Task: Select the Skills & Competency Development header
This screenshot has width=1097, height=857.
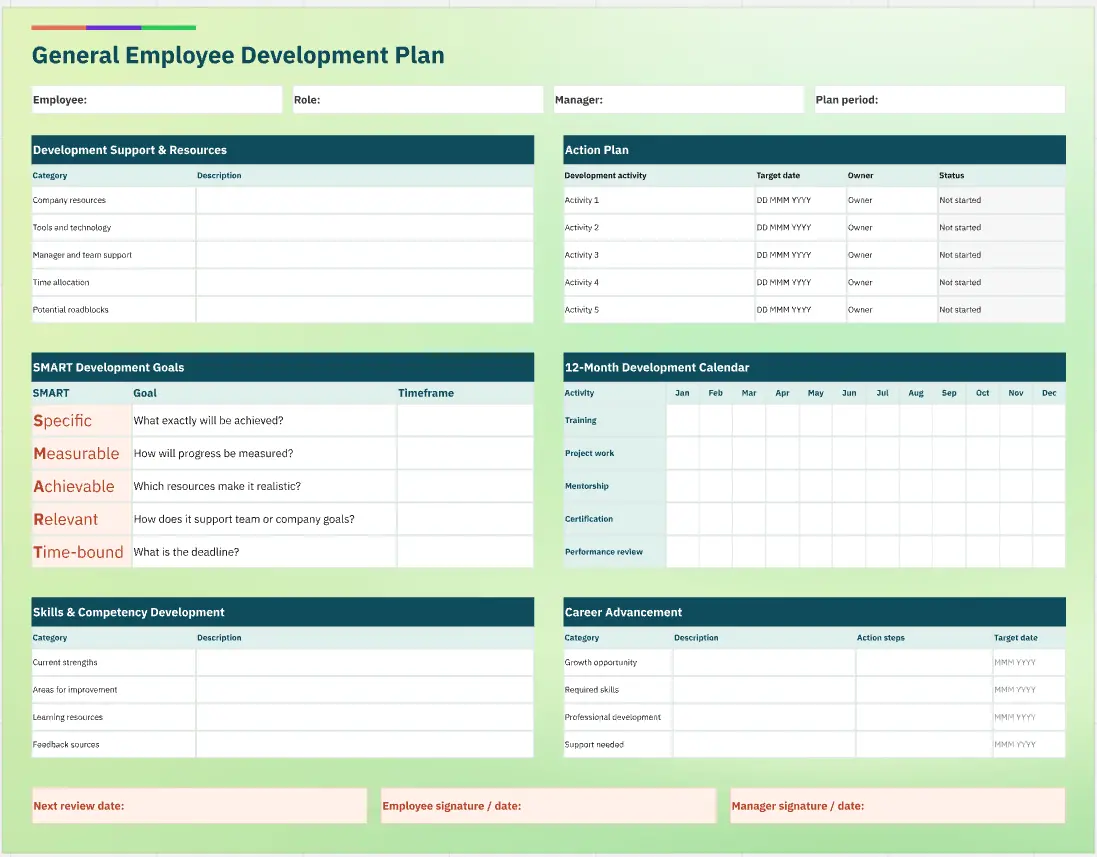Action: click(x=283, y=612)
